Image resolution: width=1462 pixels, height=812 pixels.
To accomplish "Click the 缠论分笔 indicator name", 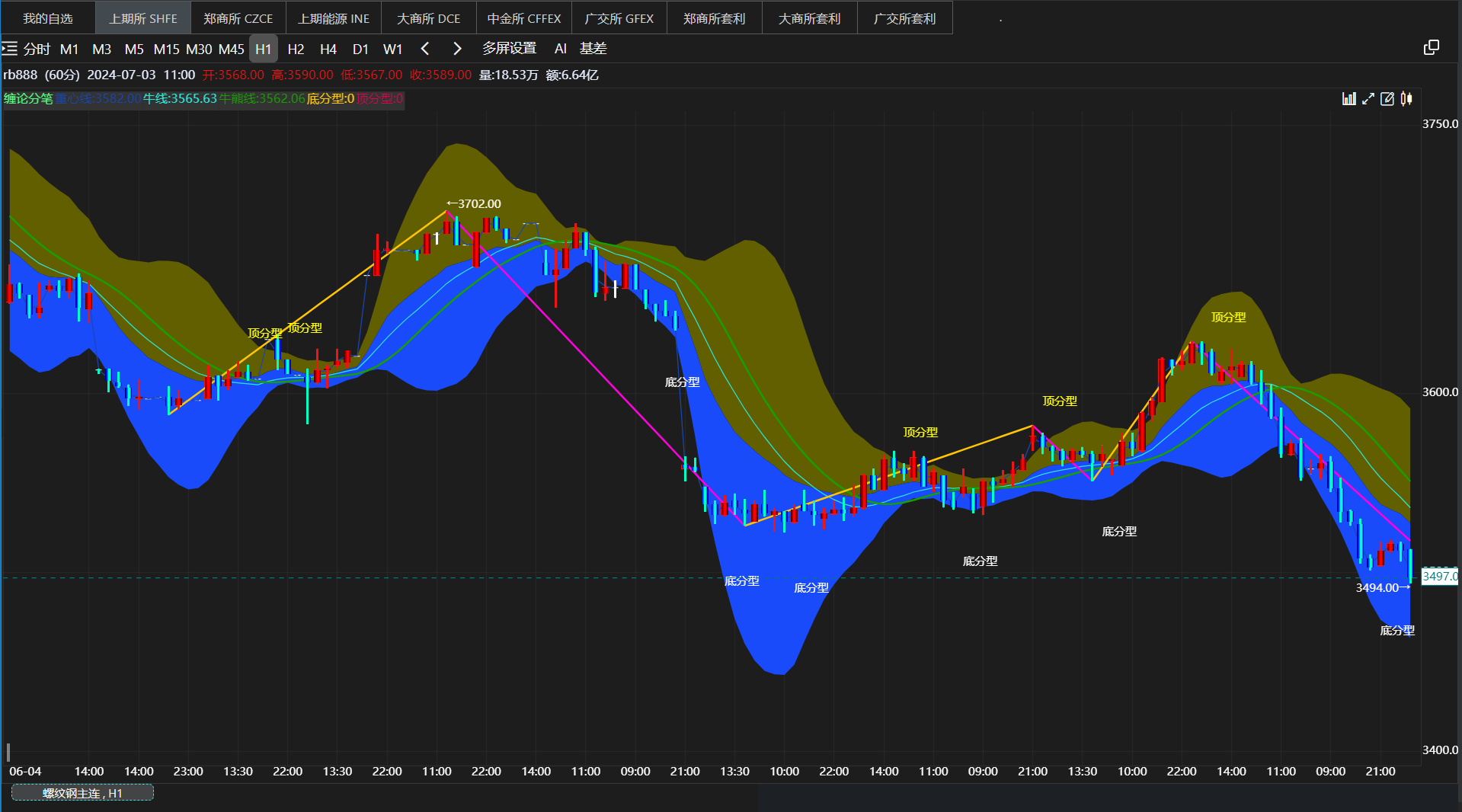I will point(28,99).
